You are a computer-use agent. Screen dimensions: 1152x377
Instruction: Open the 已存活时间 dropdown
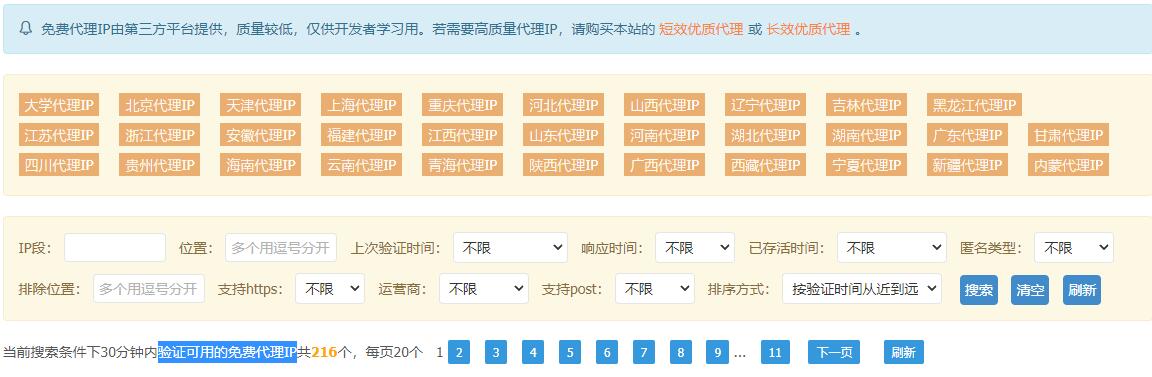pos(892,248)
